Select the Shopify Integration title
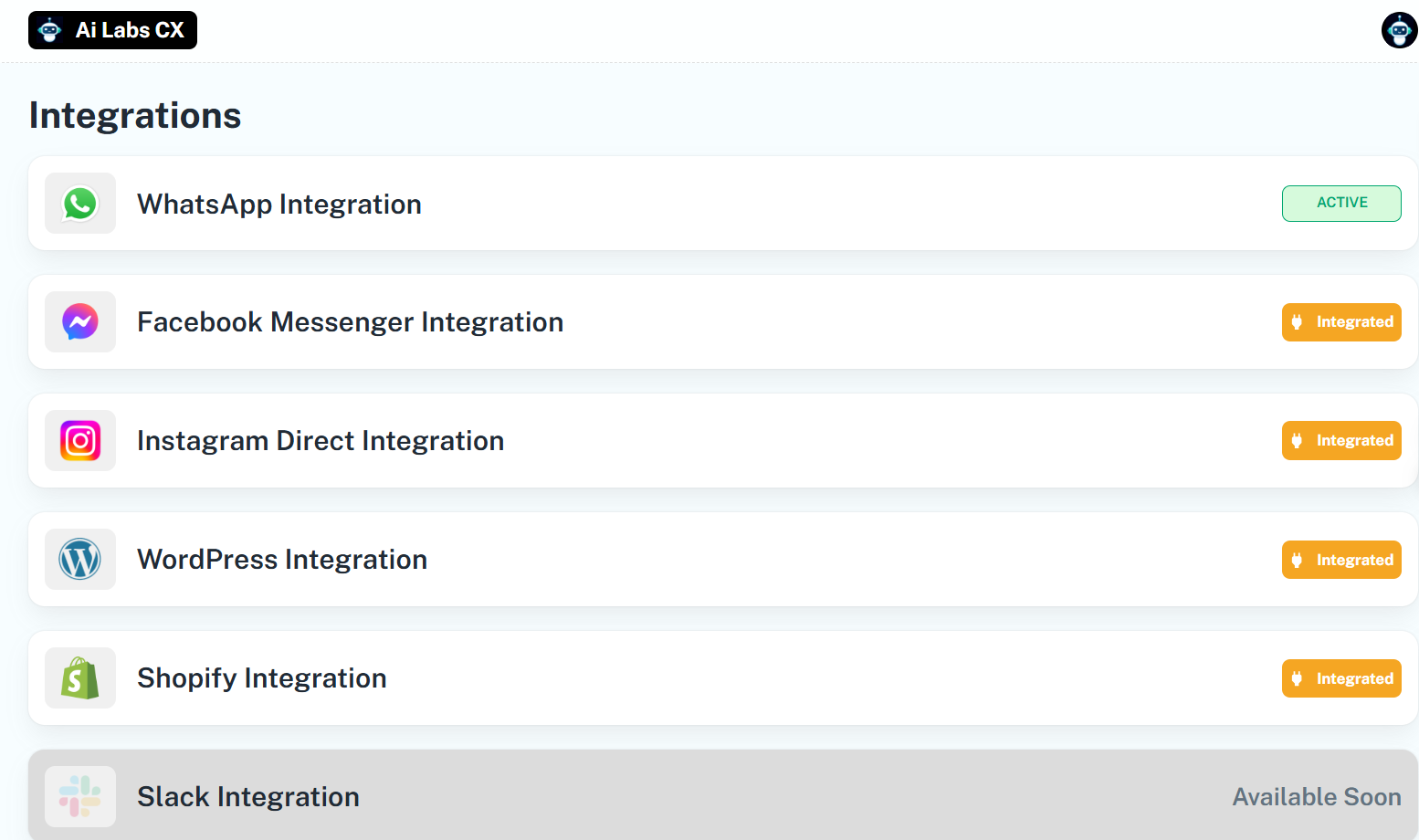1419x840 pixels. (262, 678)
